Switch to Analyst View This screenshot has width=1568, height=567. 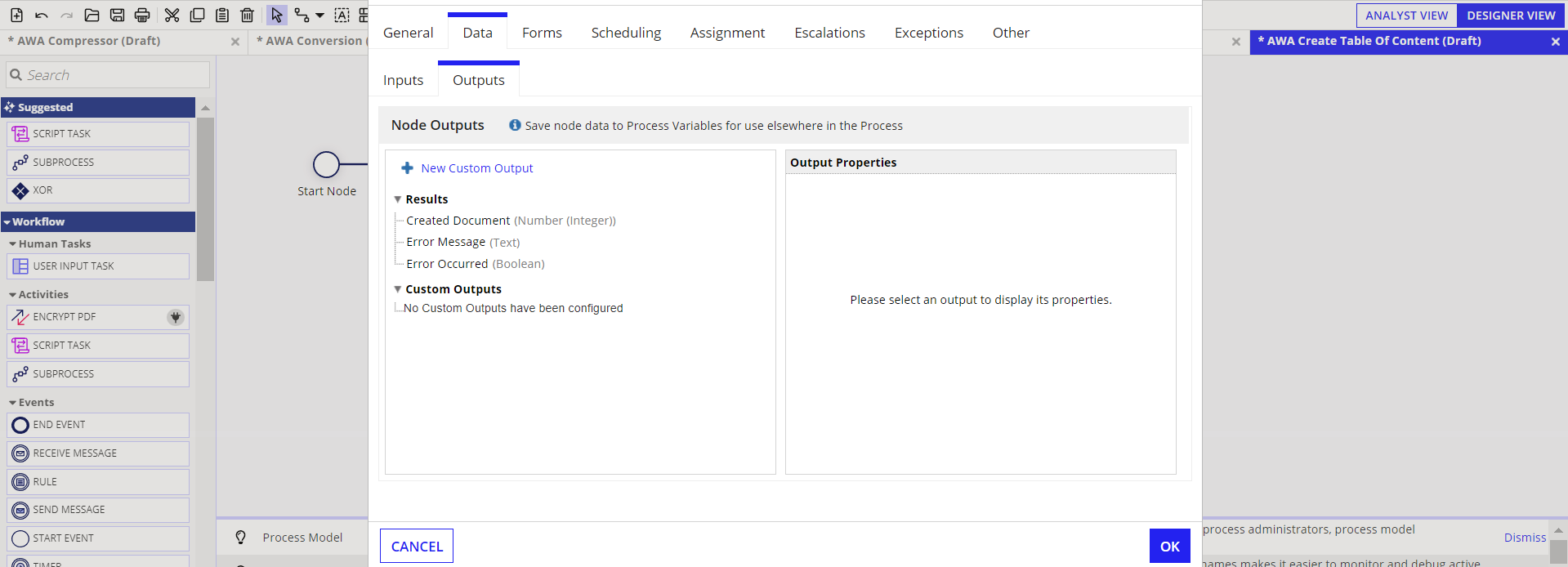pyautogui.click(x=1406, y=16)
